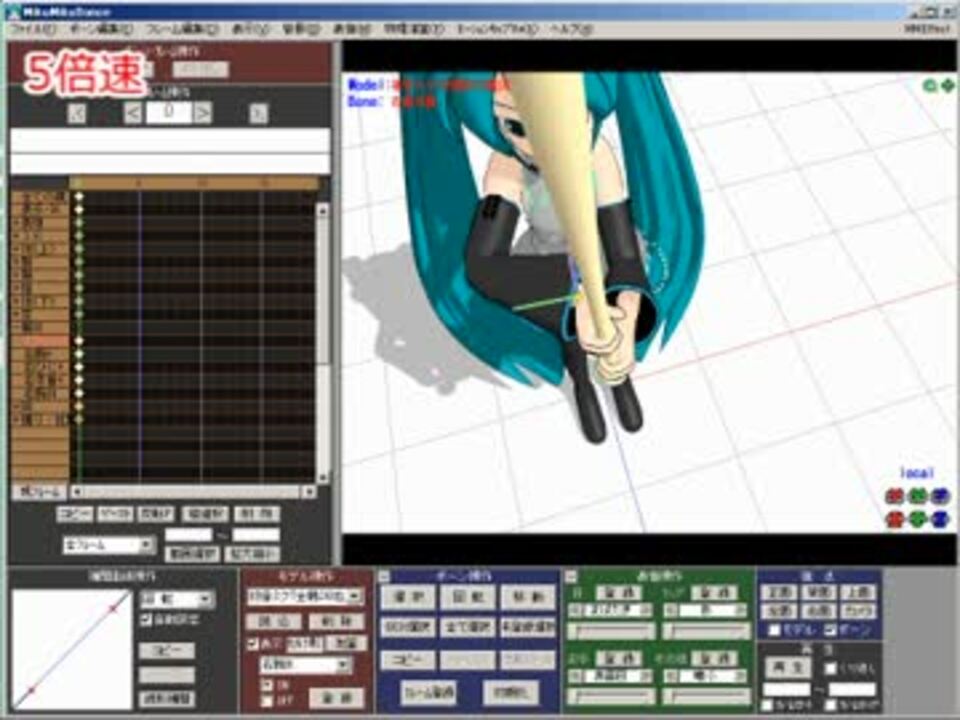
Task: Toggle the 自動設定 checkbox in interpolation panel
Action: [146, 620]
